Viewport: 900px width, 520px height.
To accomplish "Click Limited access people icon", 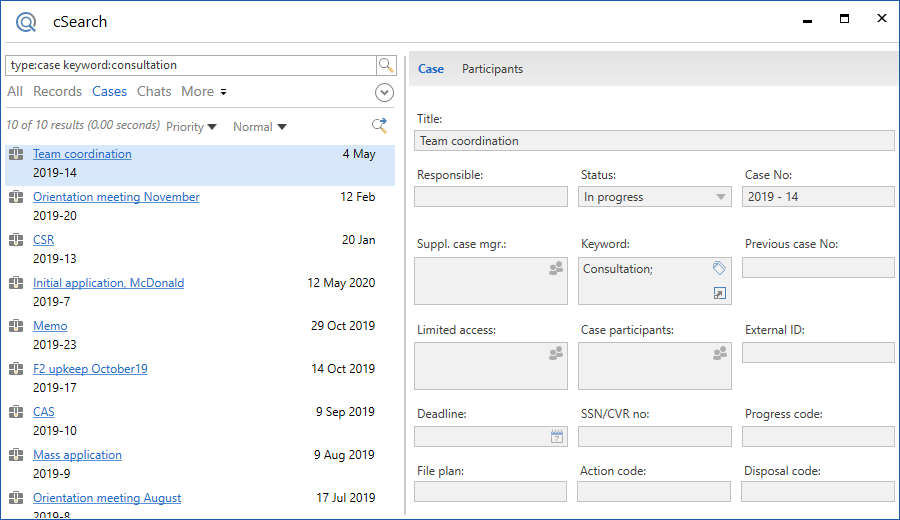I will pyautogui.click(x=555, y=353).
